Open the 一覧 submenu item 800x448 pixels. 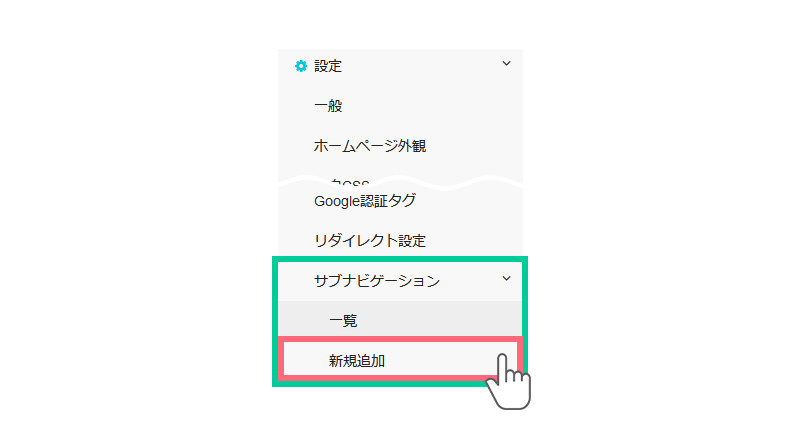tap(343, 320)
